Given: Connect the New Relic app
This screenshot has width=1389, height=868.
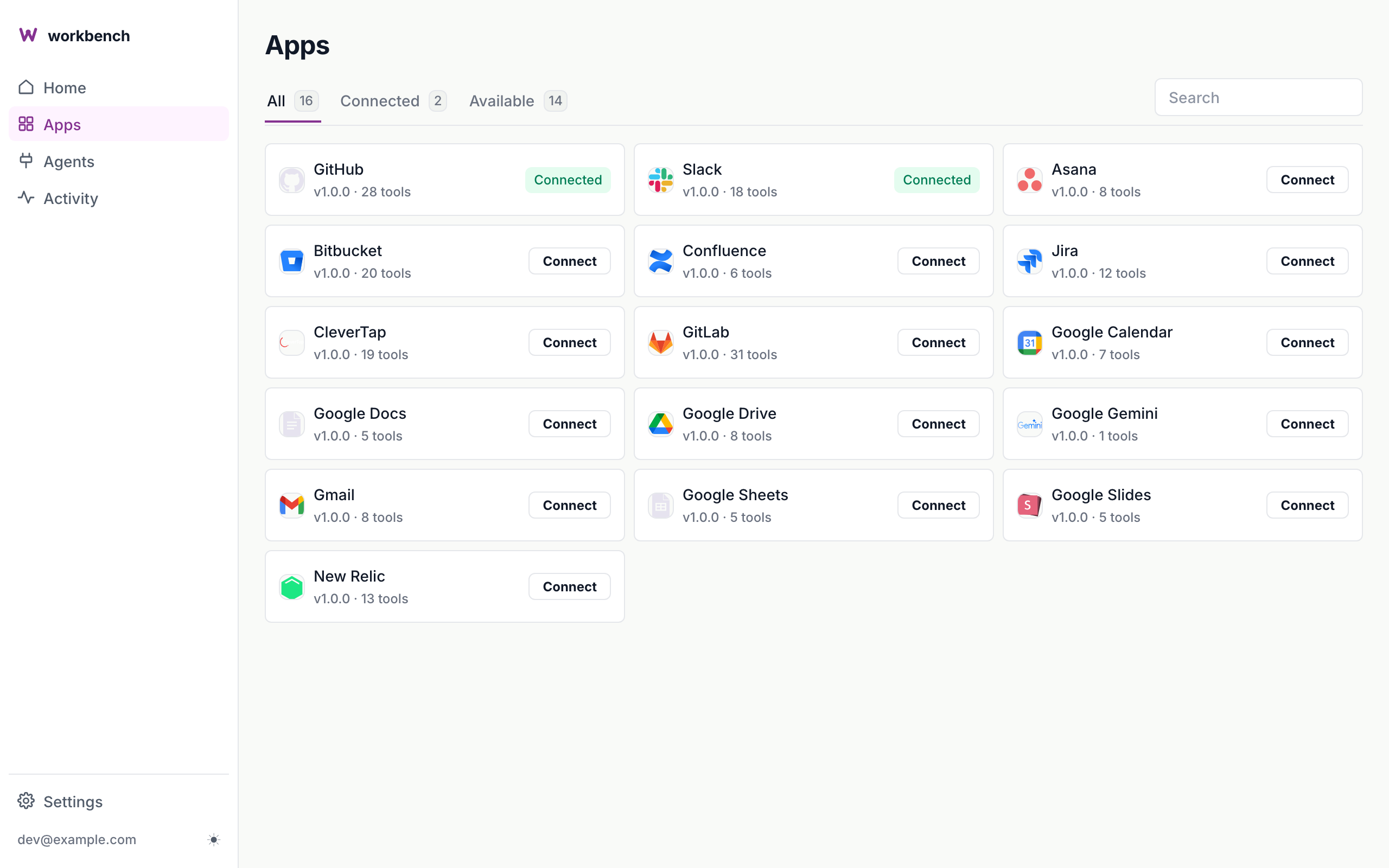Looking at the screenshot, I should tap(569, 586).
